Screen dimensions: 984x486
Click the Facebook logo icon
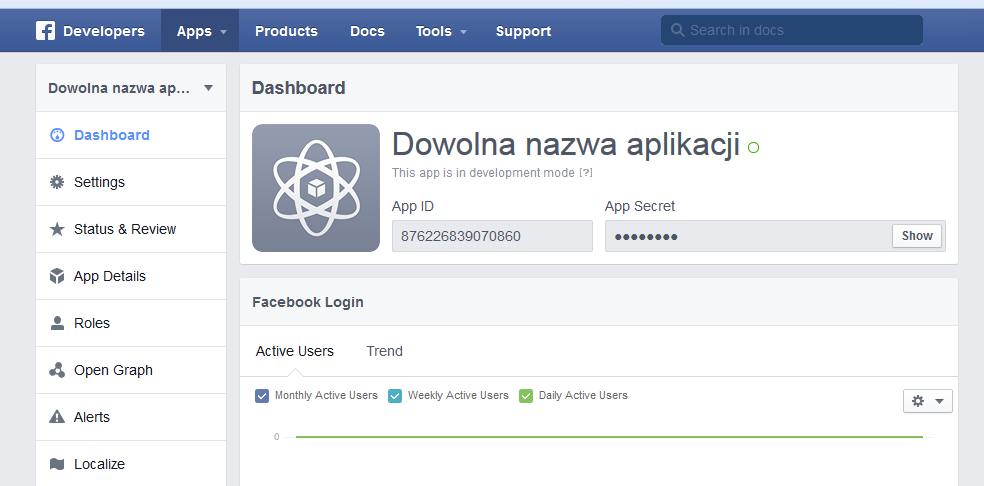tap(45, 31)
